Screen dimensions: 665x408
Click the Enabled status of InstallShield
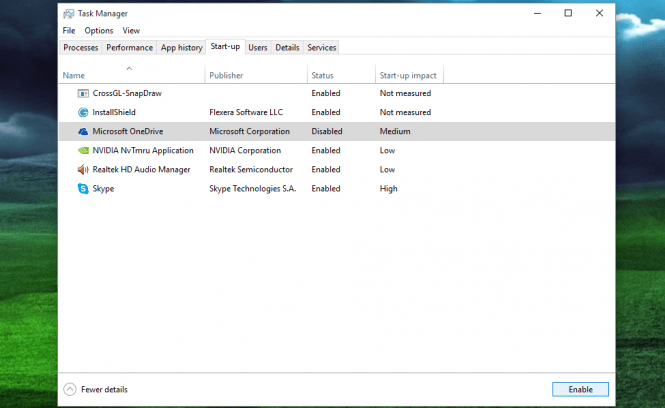coord(326,112)
